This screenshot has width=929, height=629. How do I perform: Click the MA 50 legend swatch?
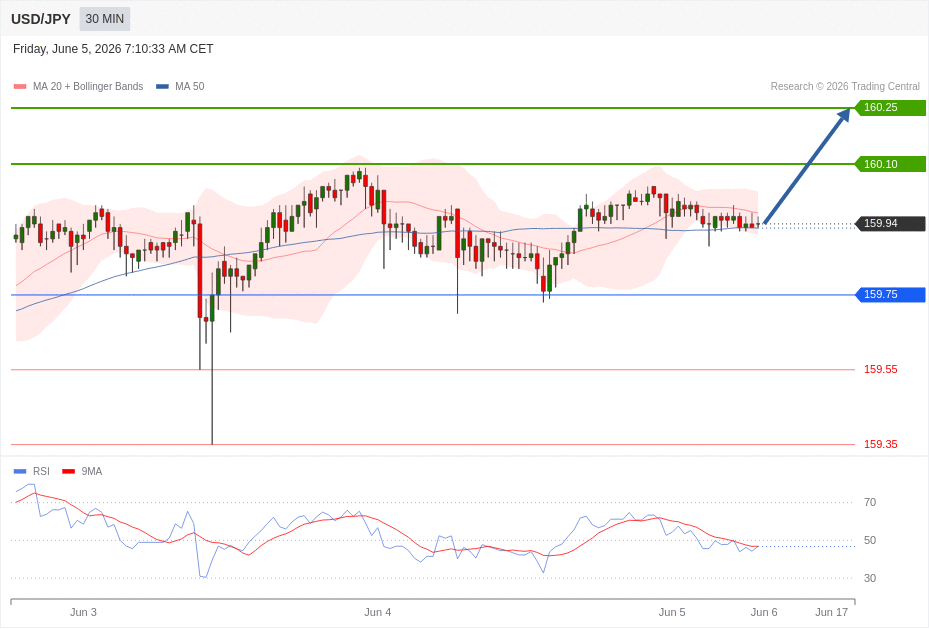click(162, 86)
